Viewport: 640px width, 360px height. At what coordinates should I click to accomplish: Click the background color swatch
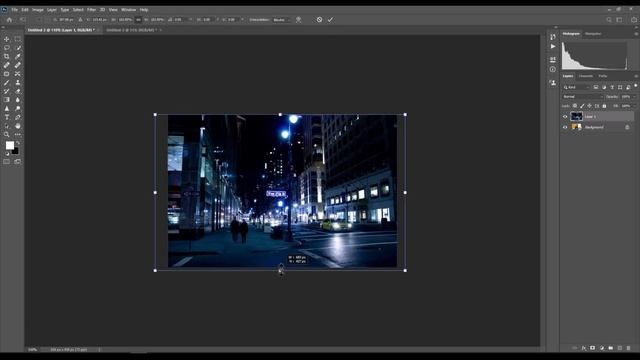[15, 151]
